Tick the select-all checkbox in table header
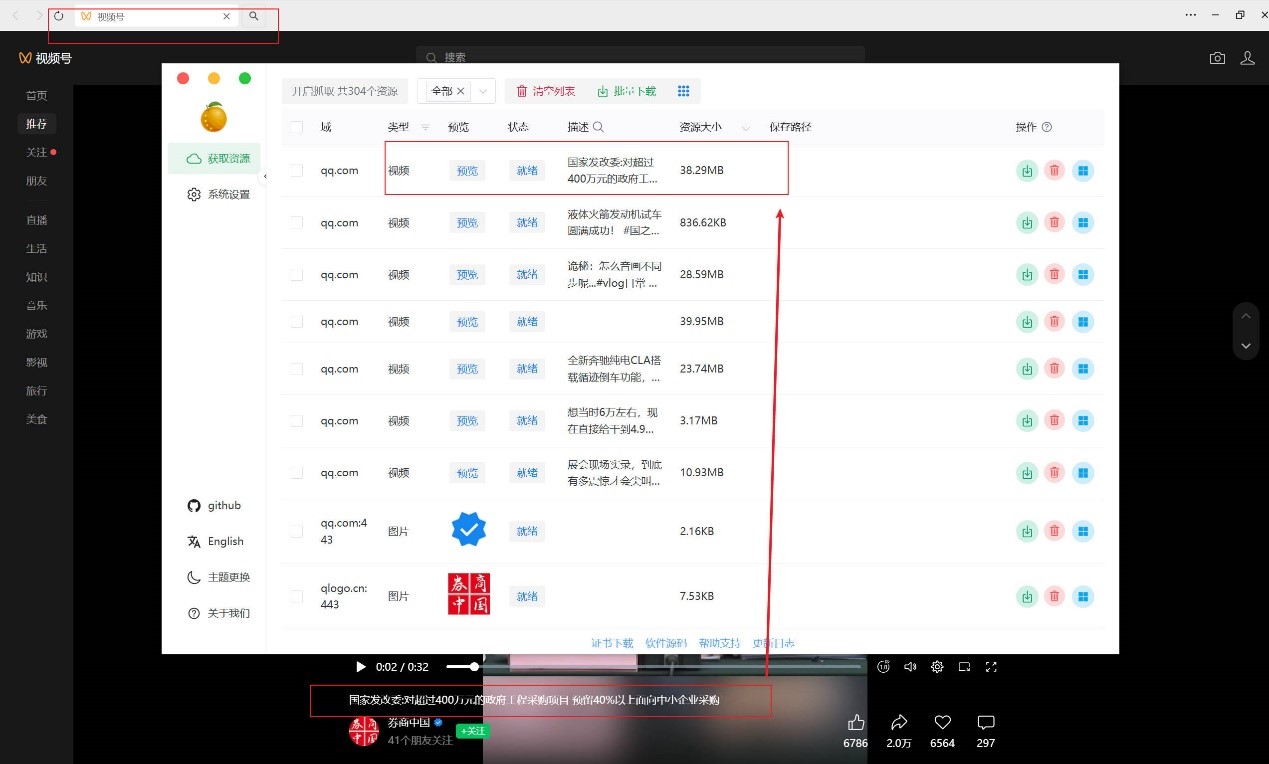Screen dimensions: 1269x764 pyautogui.click(x=296, y=127)
